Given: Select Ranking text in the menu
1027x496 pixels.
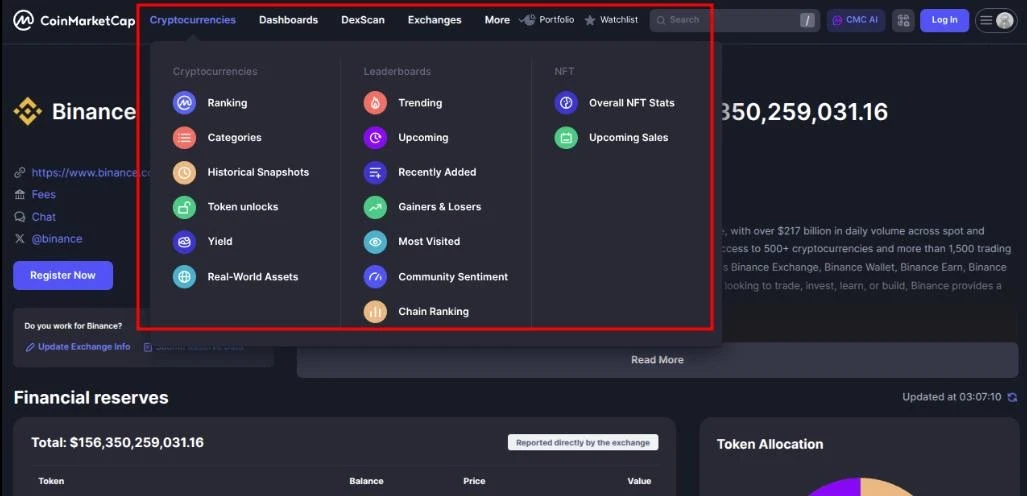Looking at the screenshot, I should pyautogui.click(x=227, y=103).
